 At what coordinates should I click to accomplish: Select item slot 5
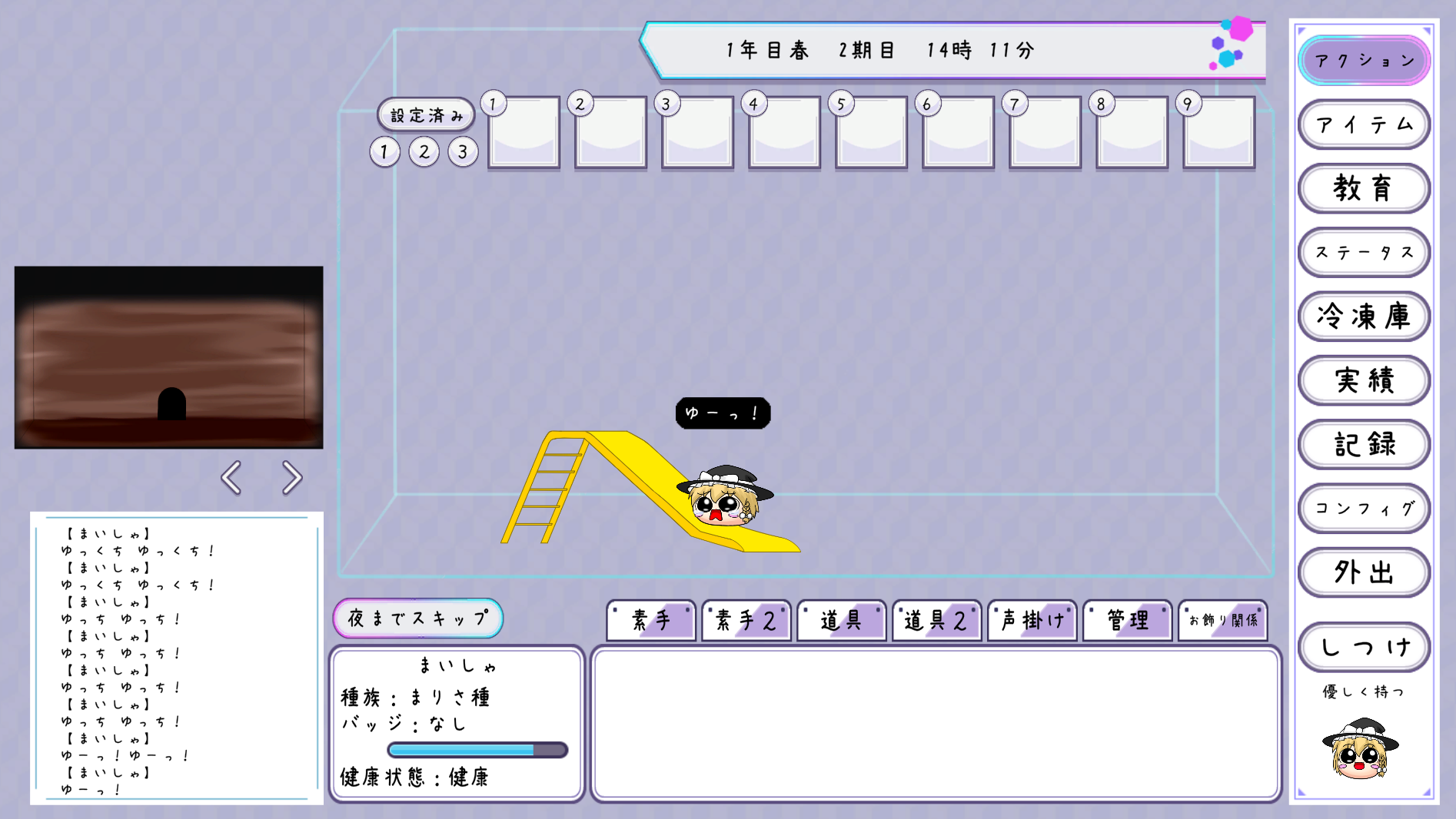(x=871, y=131)
